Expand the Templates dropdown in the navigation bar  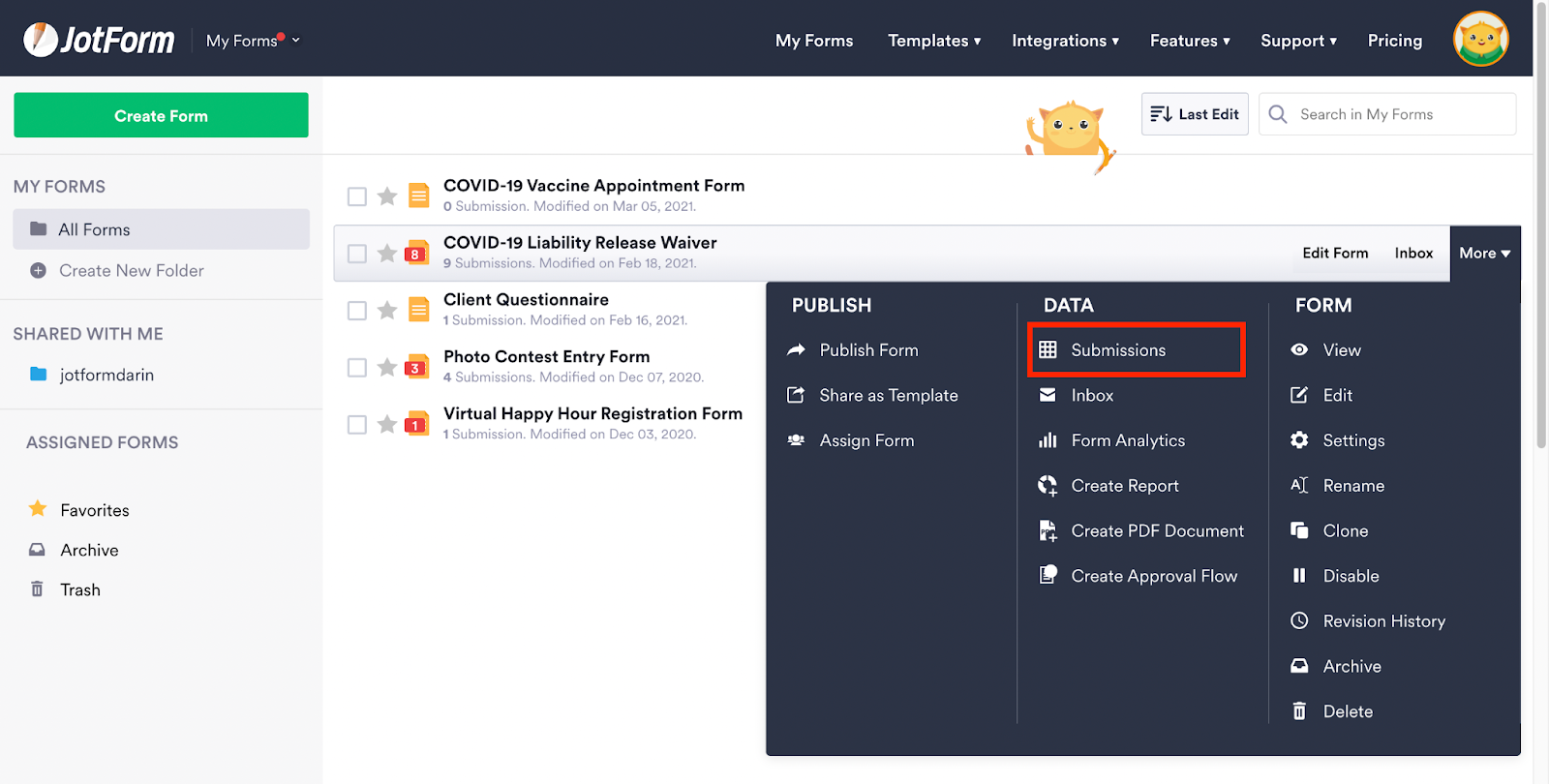(934, 41)
